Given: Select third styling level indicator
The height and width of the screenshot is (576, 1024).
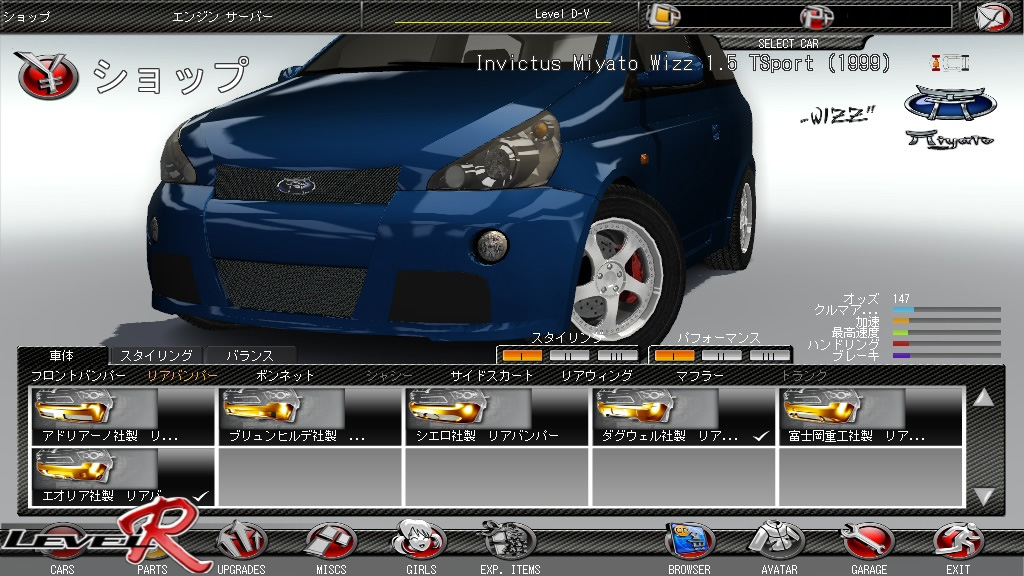Looking at the screenshot, I should (x=616, y=355).
